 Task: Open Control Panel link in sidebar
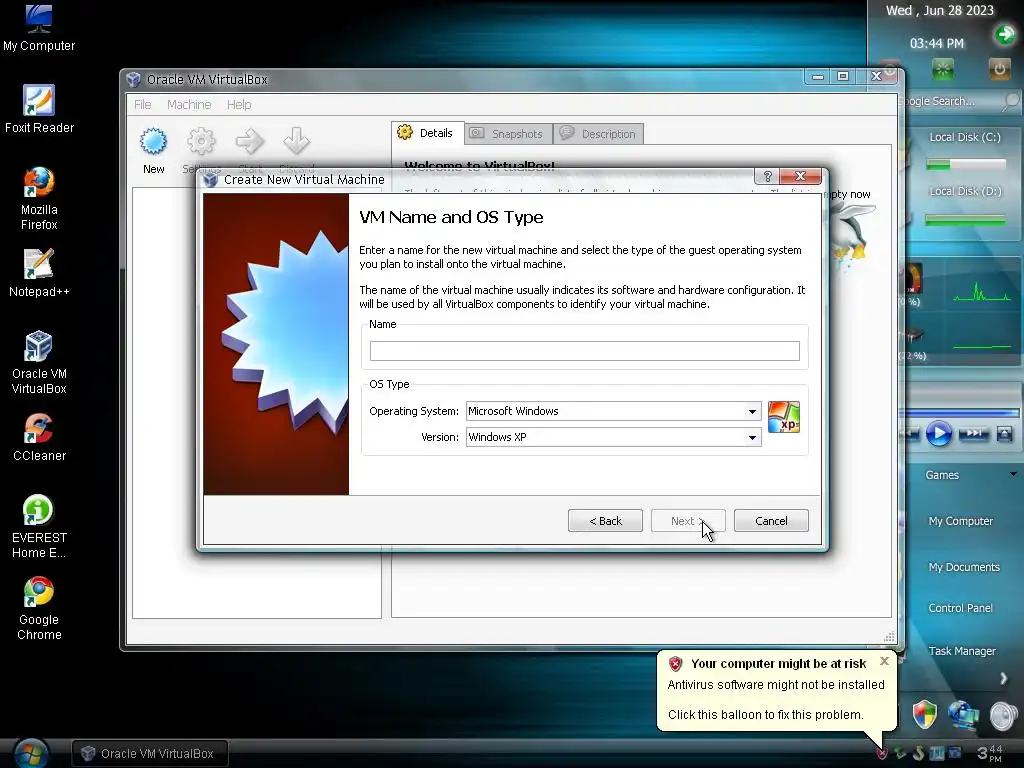pyautogui.click(x=961, y=608)
